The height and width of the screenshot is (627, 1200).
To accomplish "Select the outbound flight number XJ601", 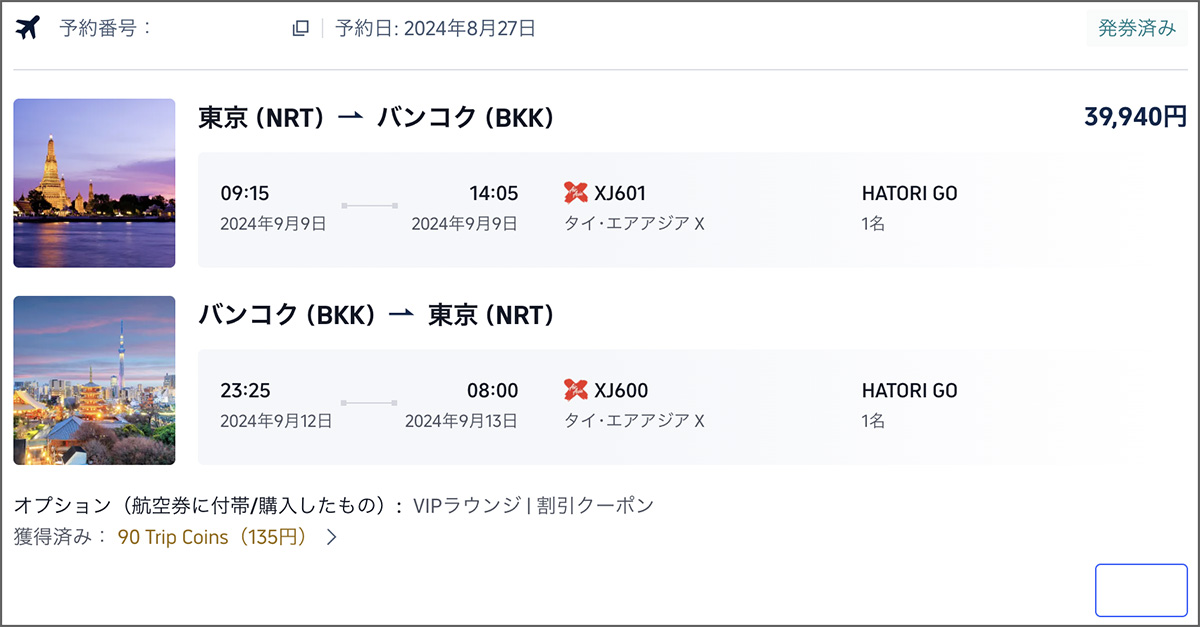I will [x=620, y=193].
